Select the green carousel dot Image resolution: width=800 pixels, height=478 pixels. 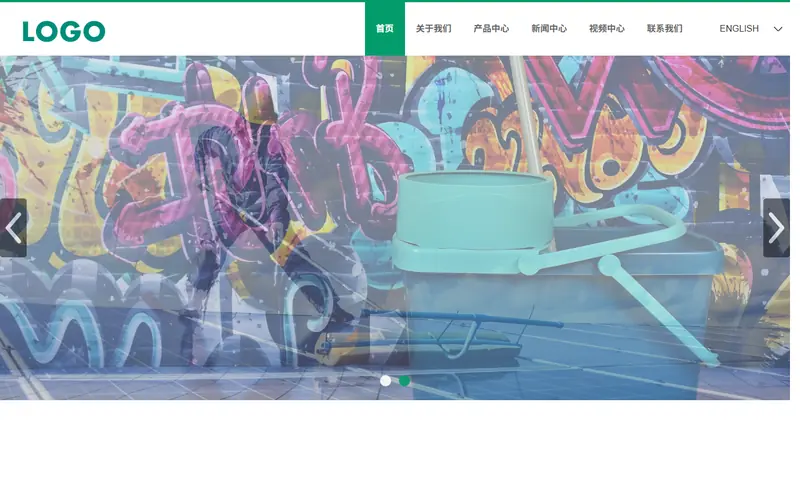[404, 381]
